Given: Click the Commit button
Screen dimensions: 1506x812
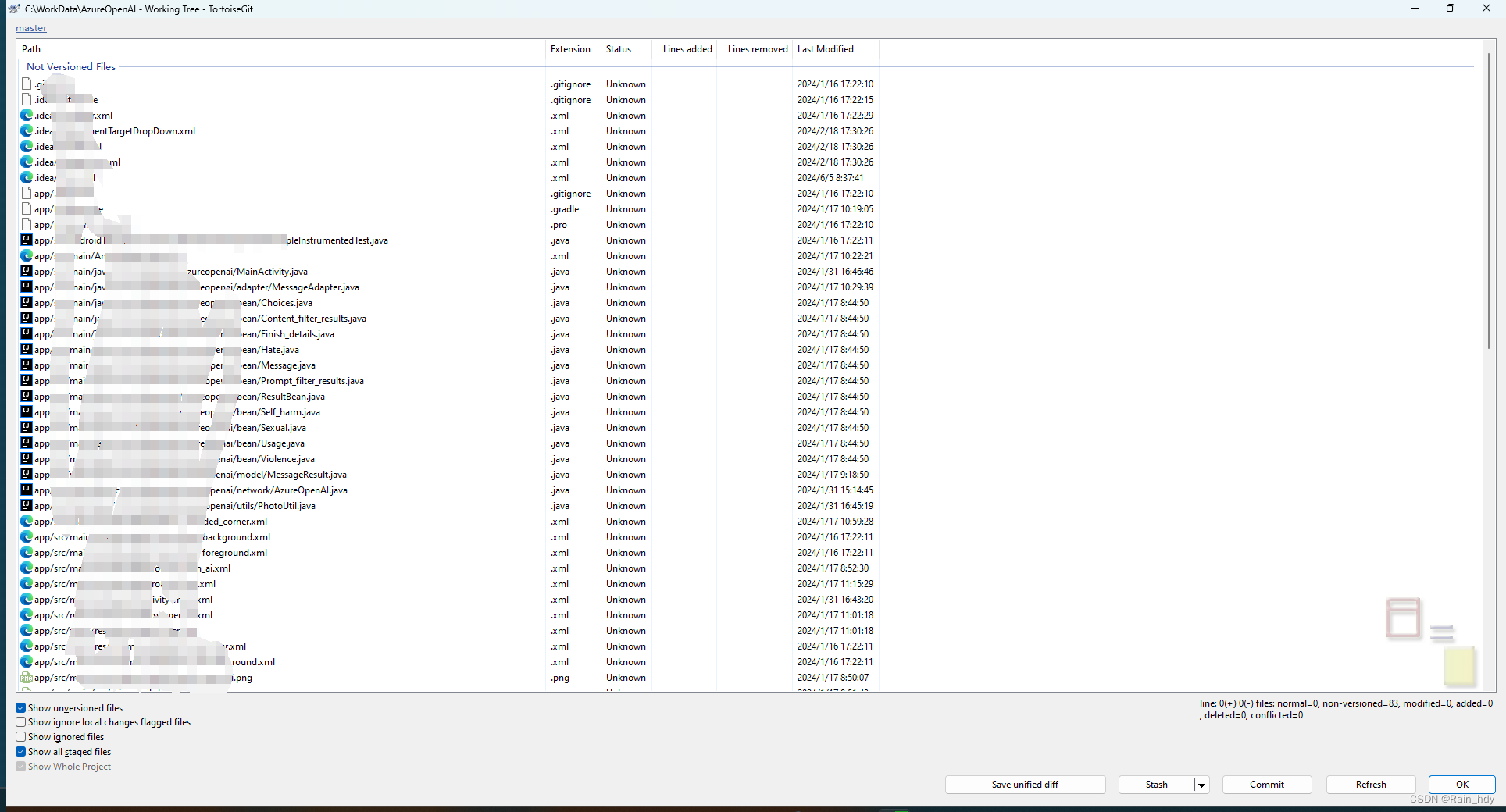Looking at the screenshot, I should (1267, 785).
